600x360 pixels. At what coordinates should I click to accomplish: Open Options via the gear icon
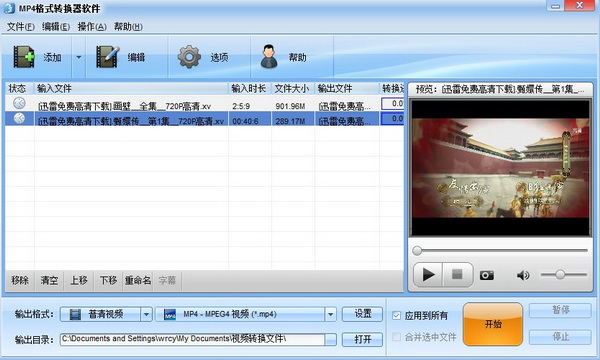pyautogui.click(x=189, y=57)
